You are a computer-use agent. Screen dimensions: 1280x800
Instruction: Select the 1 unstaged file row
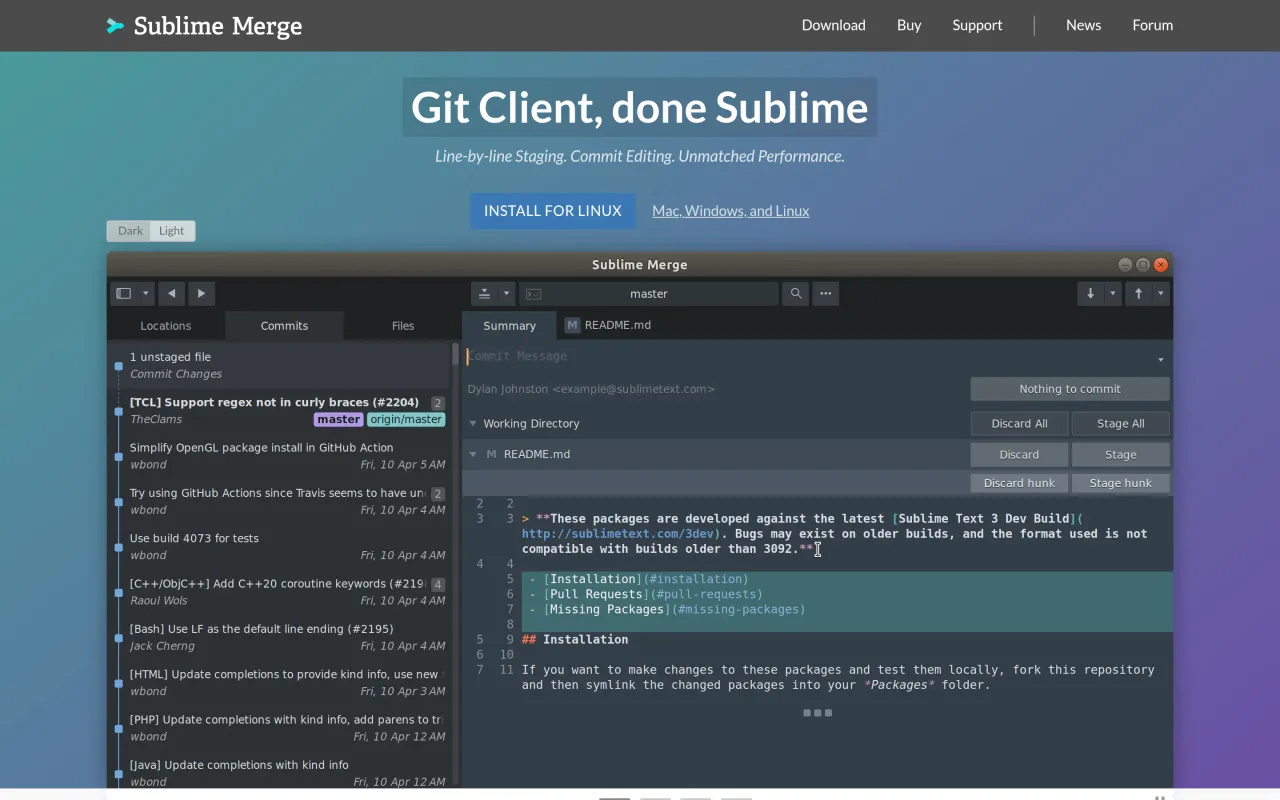pos(280,365)
